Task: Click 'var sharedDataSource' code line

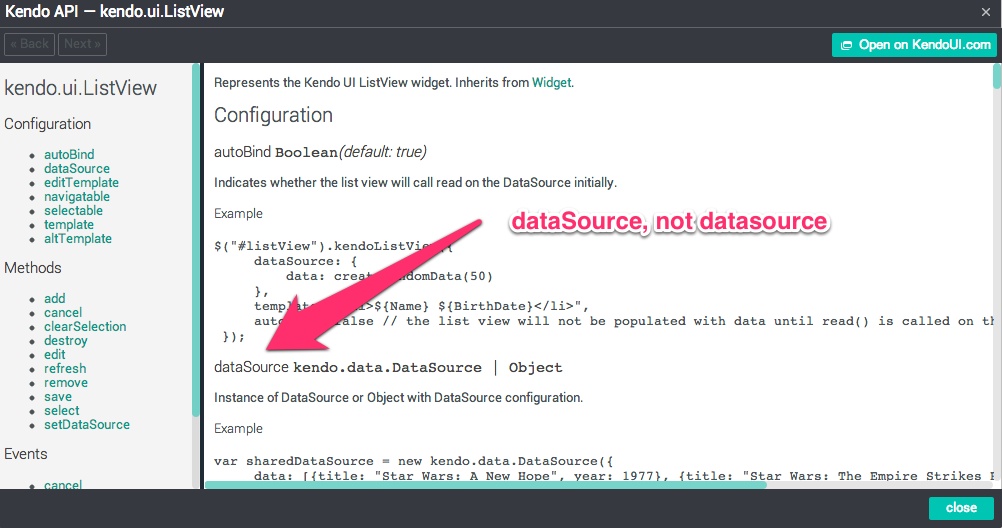Action: [413, 461]
